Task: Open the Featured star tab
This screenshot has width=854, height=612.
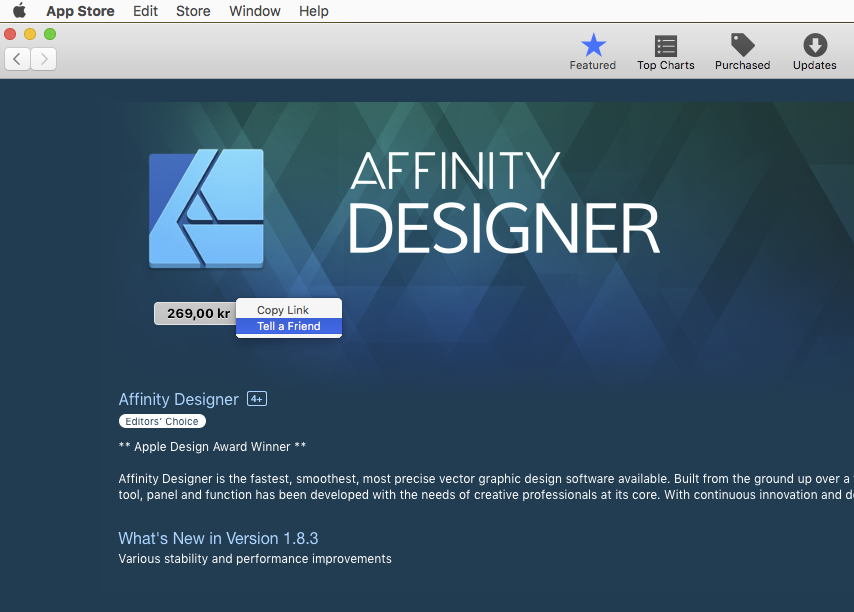Action: pyautogui.click(x=593, y=52)
